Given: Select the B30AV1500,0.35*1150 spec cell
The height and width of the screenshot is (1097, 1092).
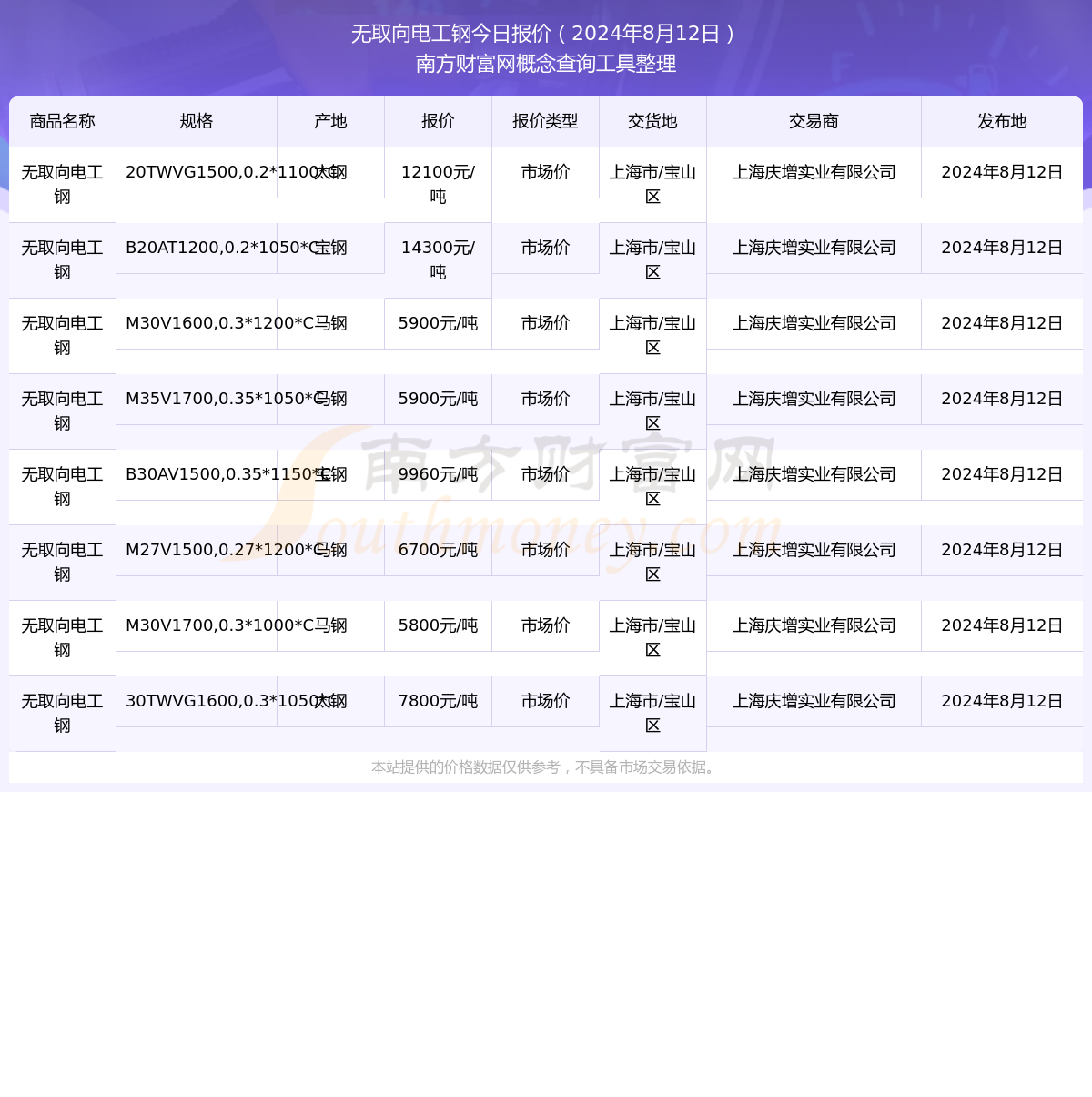Looking at the screenshot, I should coord(197,474).
